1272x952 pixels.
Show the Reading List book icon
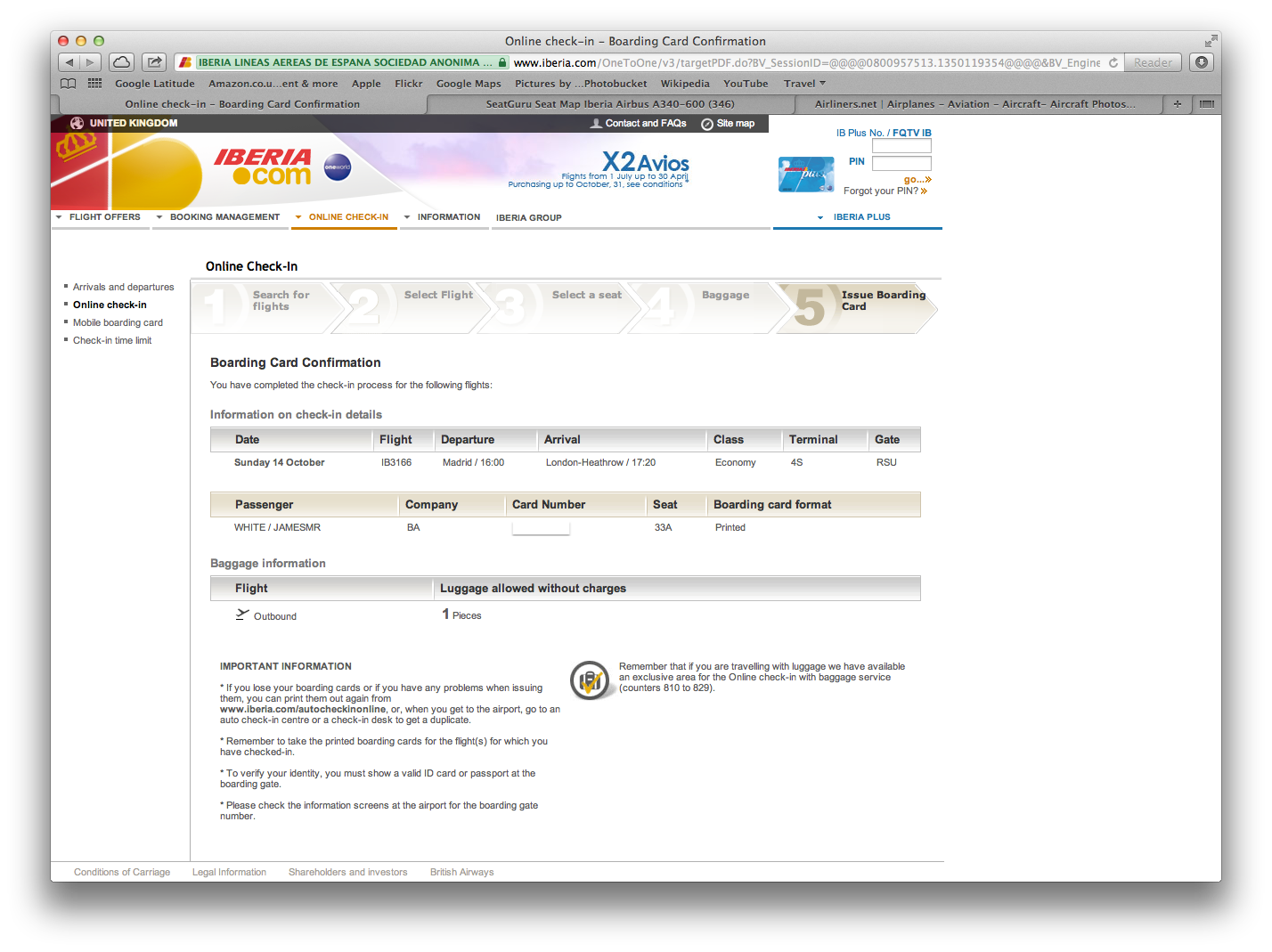click(68, 84)
